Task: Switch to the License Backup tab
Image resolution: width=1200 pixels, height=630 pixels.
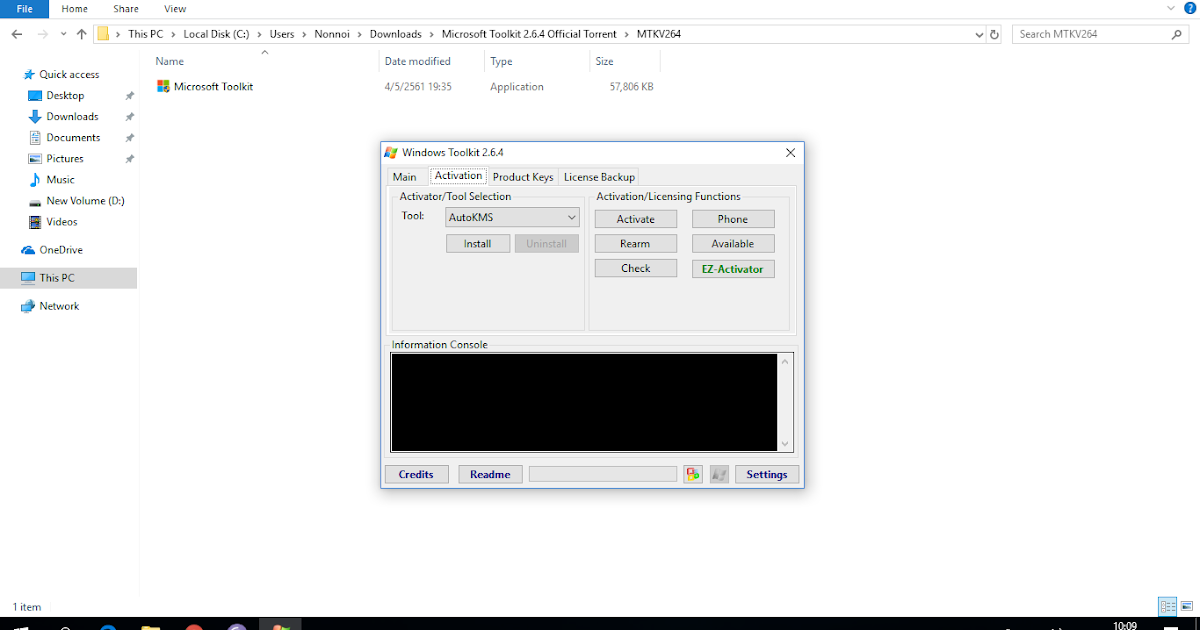Action: click(599, 177)
